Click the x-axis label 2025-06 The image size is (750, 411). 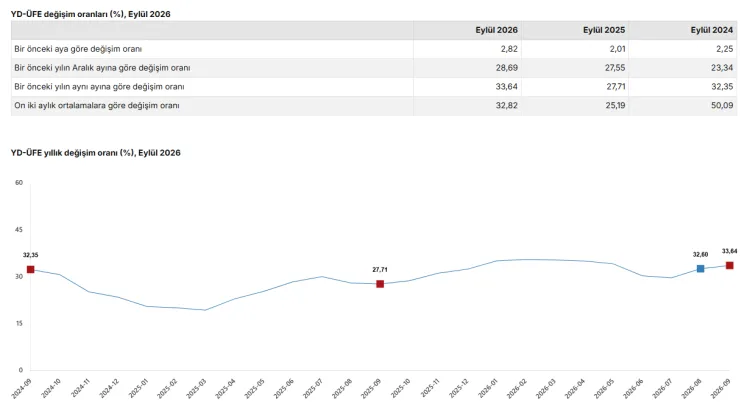pos(284,388)
